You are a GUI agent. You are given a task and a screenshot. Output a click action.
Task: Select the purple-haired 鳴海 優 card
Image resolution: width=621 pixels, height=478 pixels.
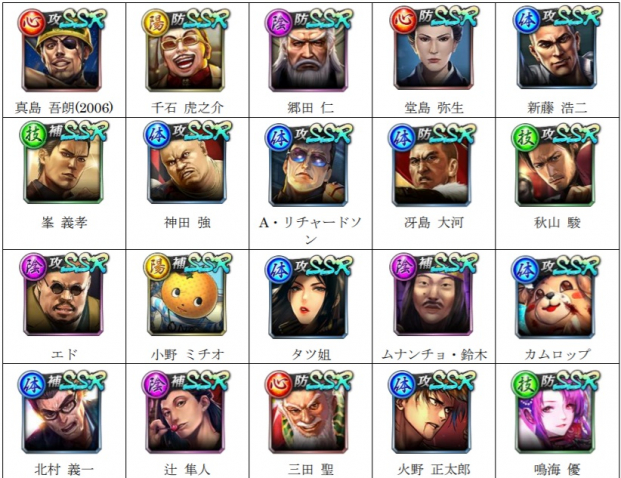click(x=555, y=412)
